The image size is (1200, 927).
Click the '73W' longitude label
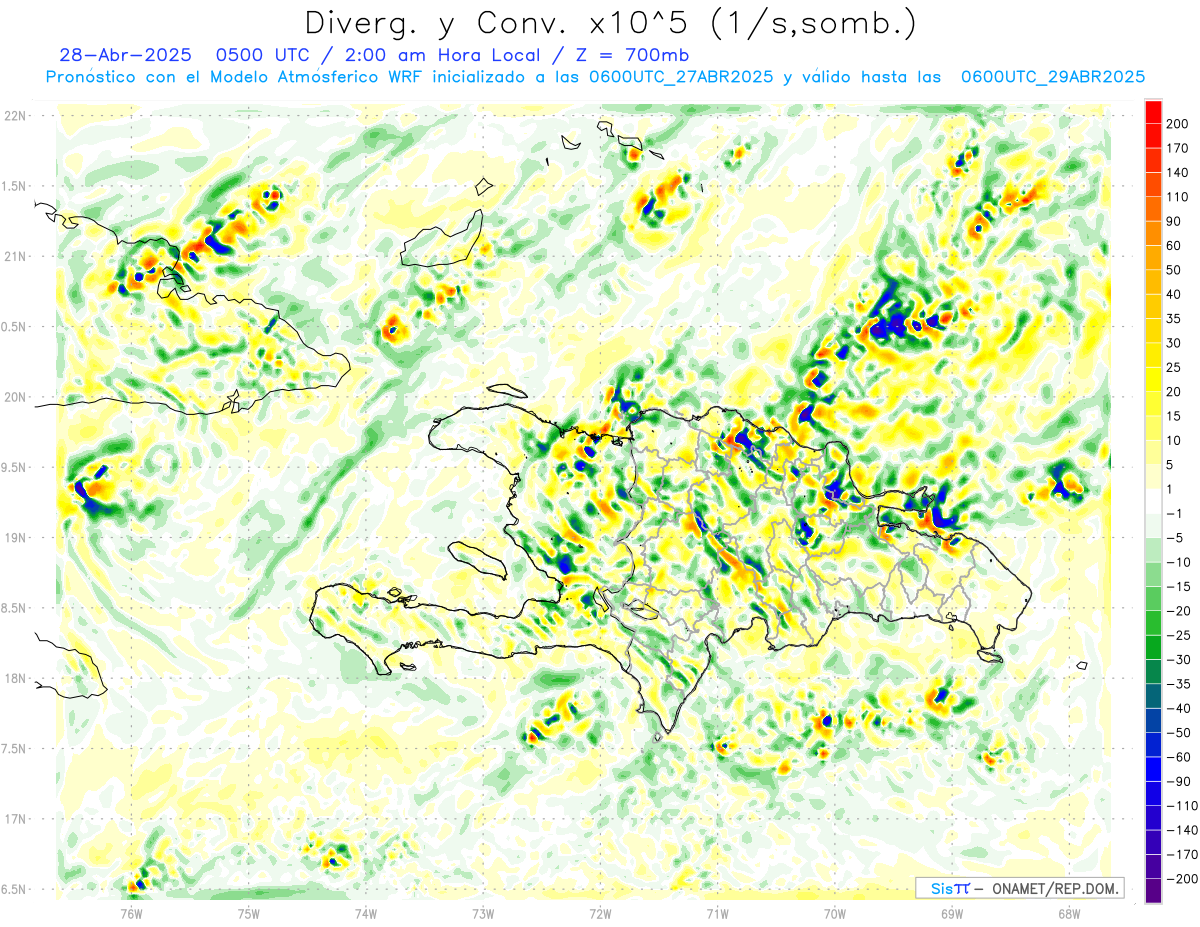tap(483, 913)
